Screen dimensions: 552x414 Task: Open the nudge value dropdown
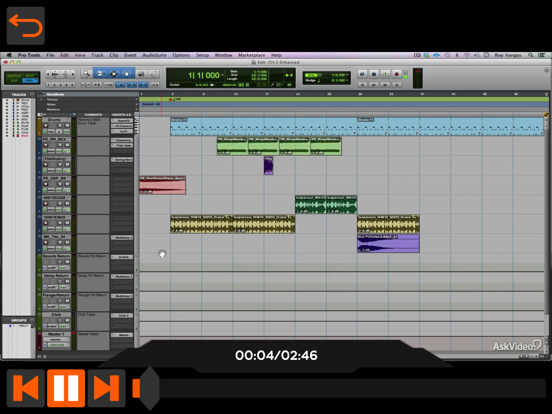tap(347, 81)
